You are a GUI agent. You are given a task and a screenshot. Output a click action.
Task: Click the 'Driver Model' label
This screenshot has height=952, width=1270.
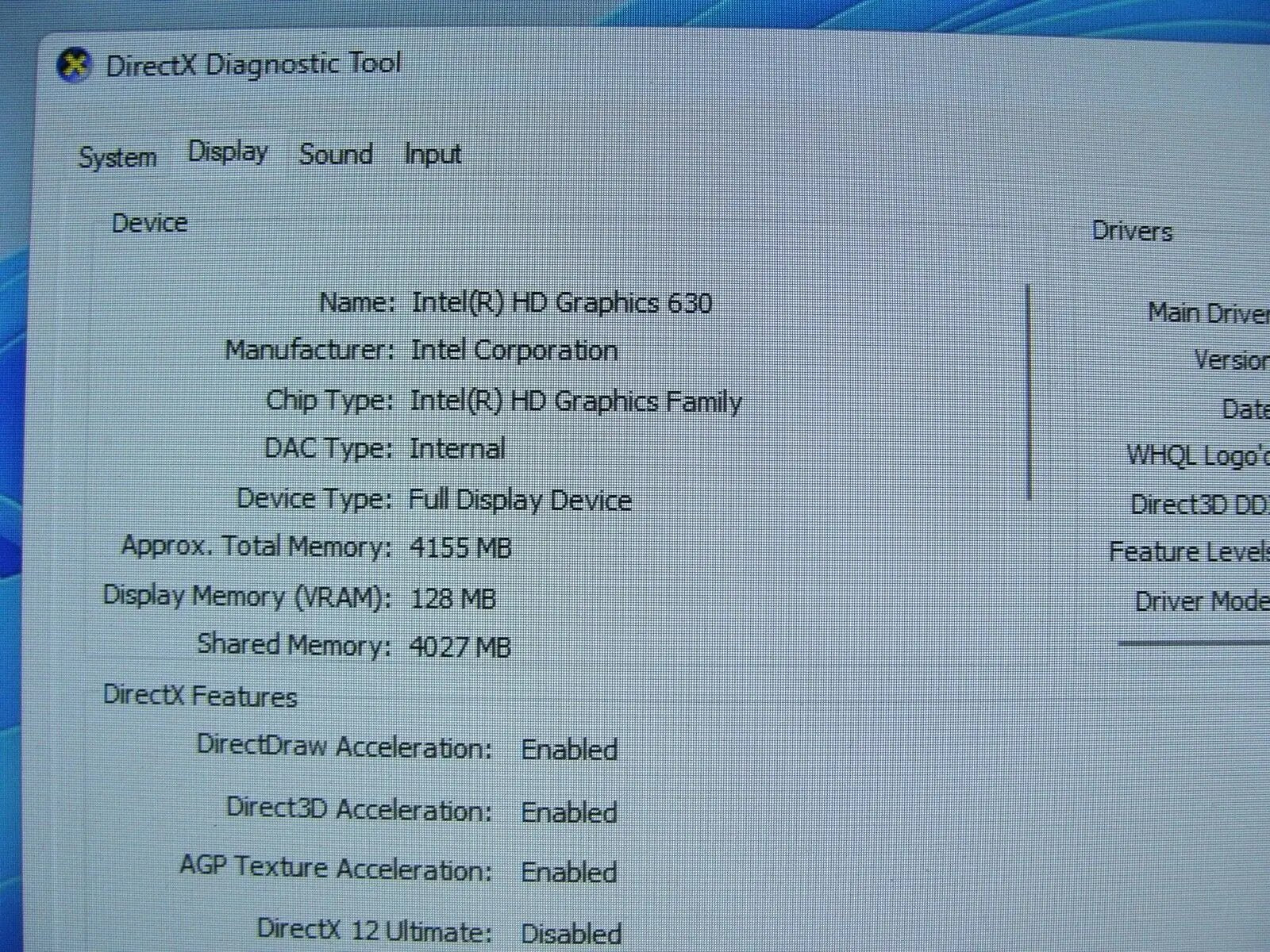pos(1202,601)
